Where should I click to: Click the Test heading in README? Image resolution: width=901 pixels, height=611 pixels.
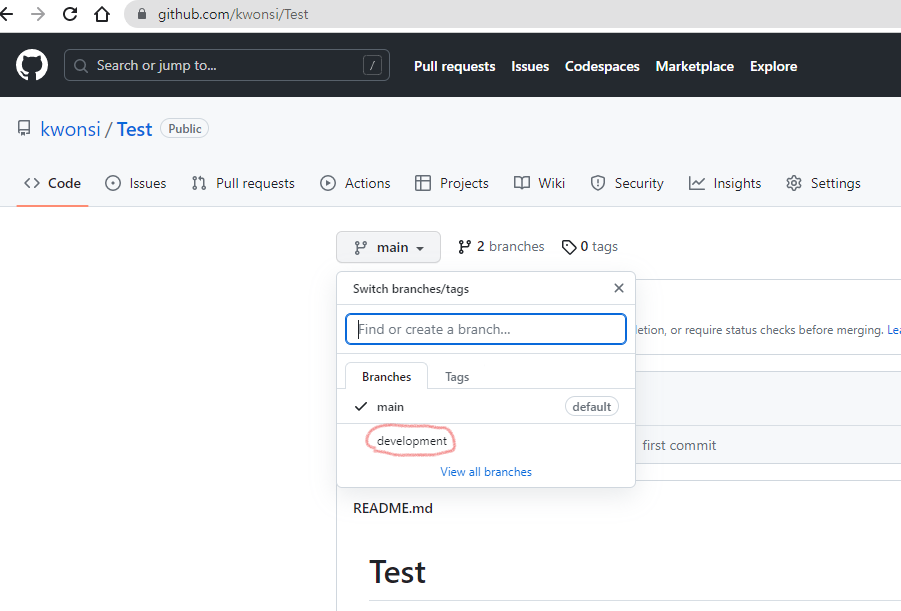pyautogui.click(x=397, y=572)
